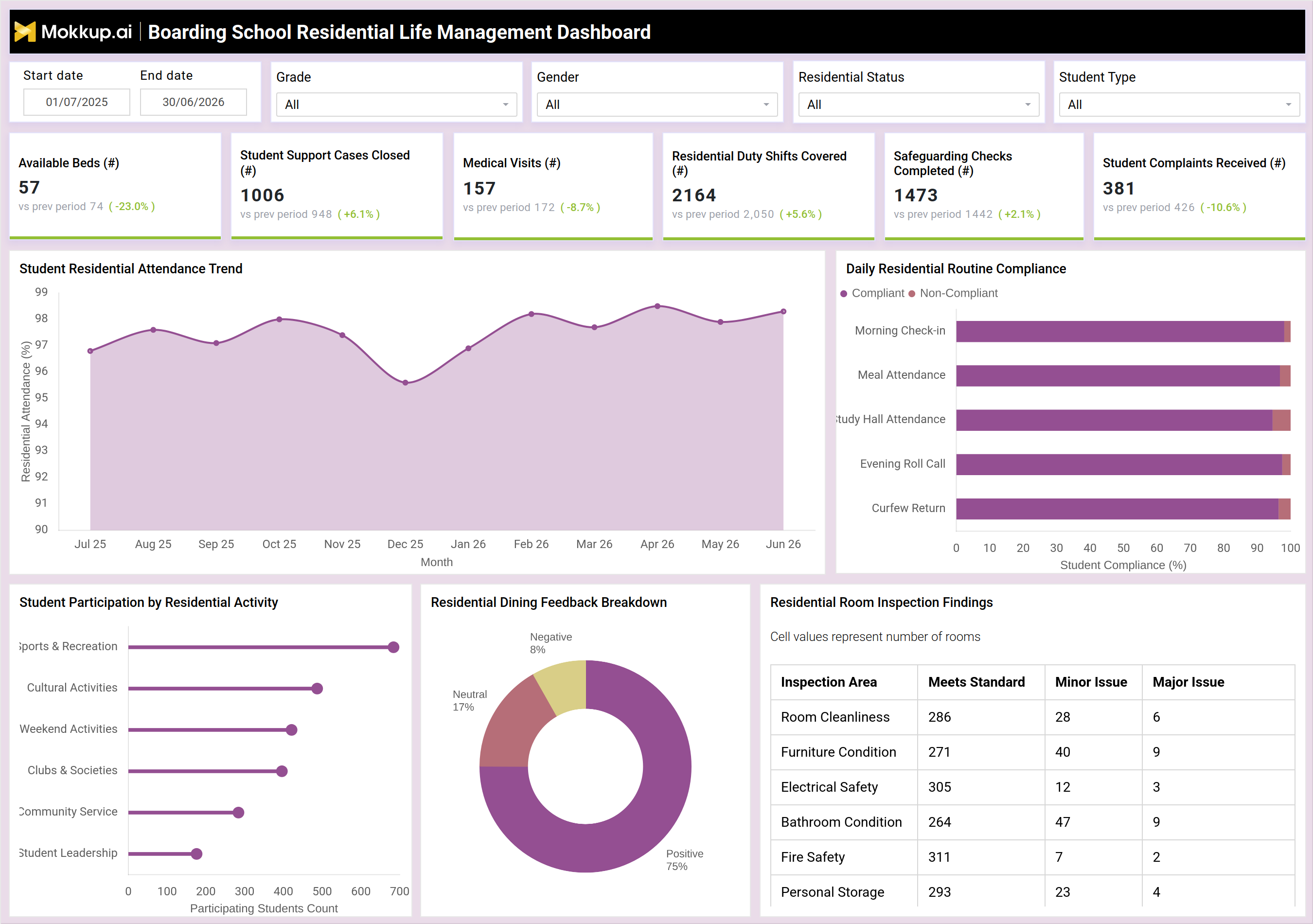
Task: Click the Residential Dining Feedback Breakdown title
Action: point(549,602)
